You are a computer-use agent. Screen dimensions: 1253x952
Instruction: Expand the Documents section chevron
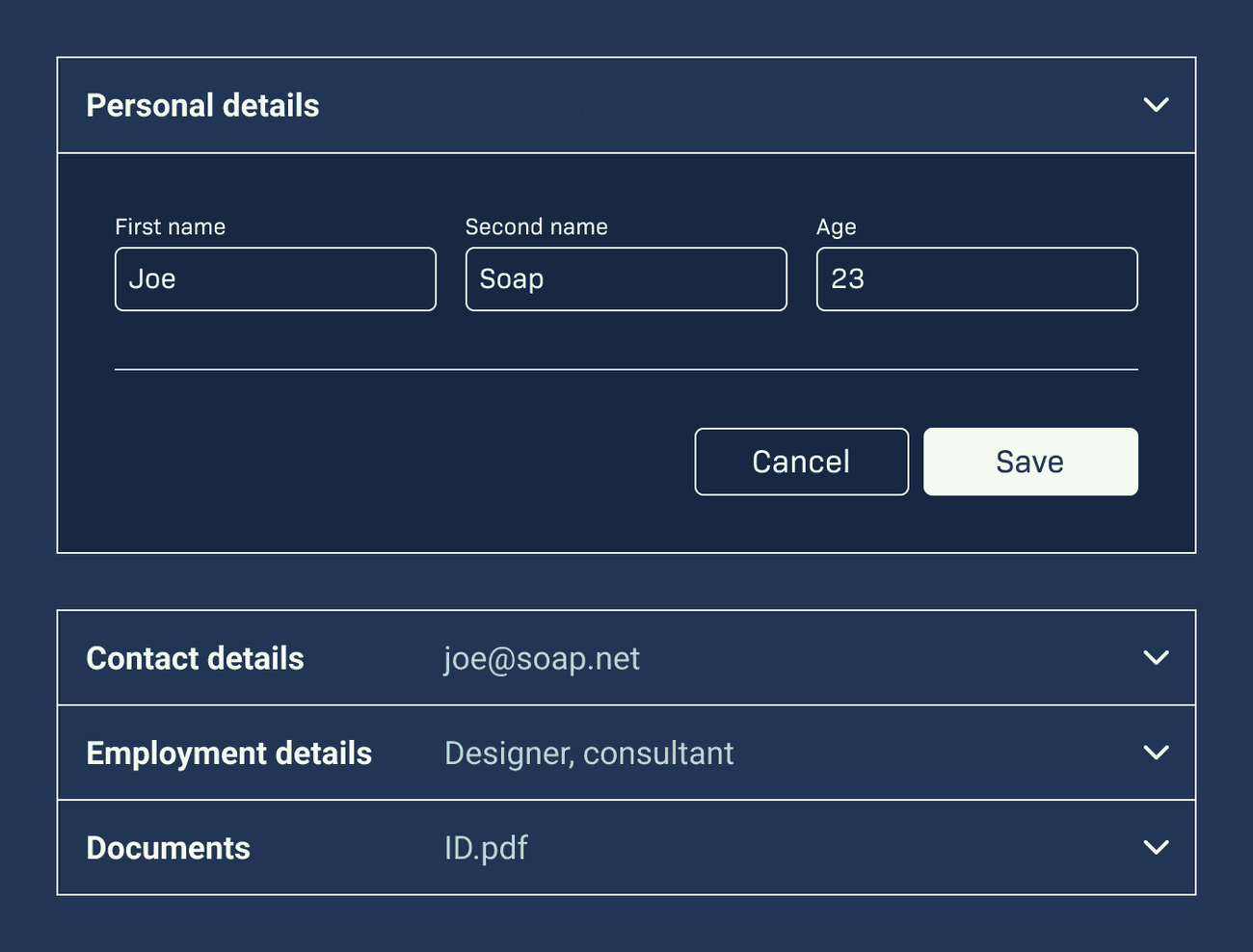1156,847
